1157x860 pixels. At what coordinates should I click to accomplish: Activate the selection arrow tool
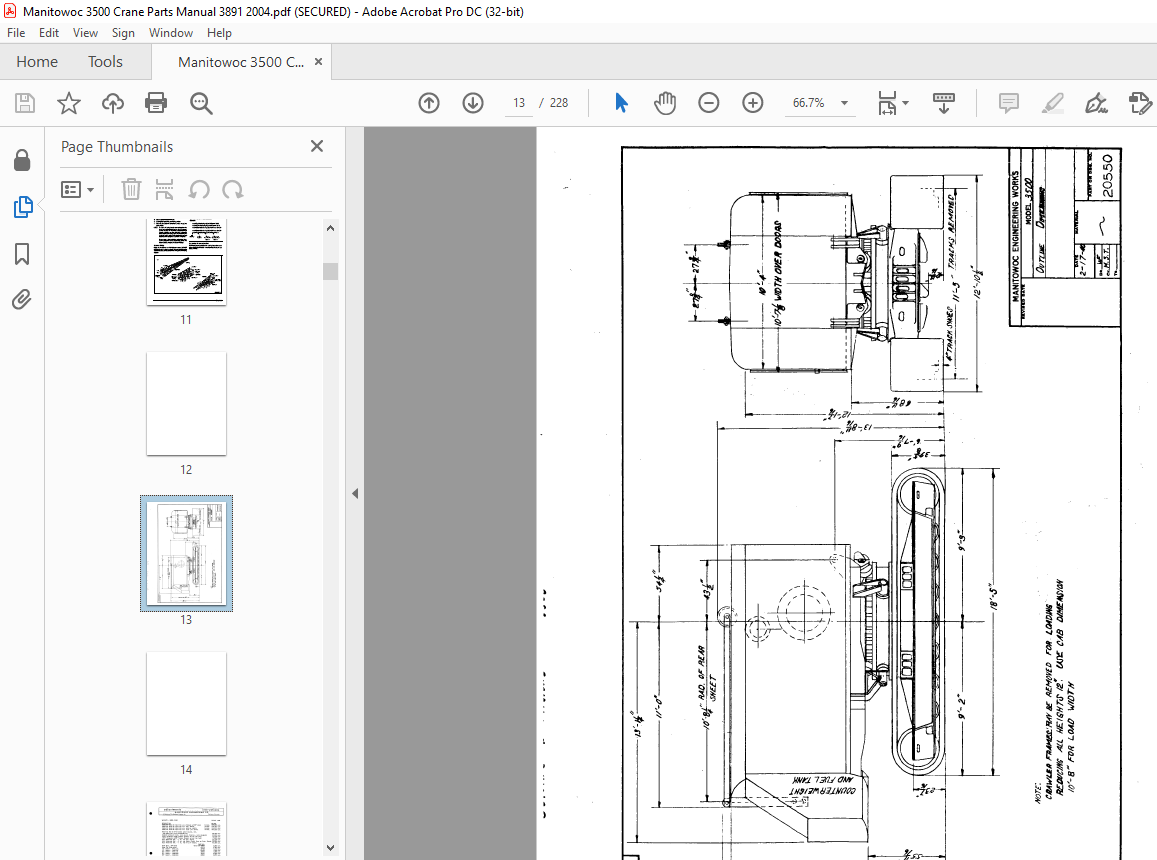coord(621,103)
